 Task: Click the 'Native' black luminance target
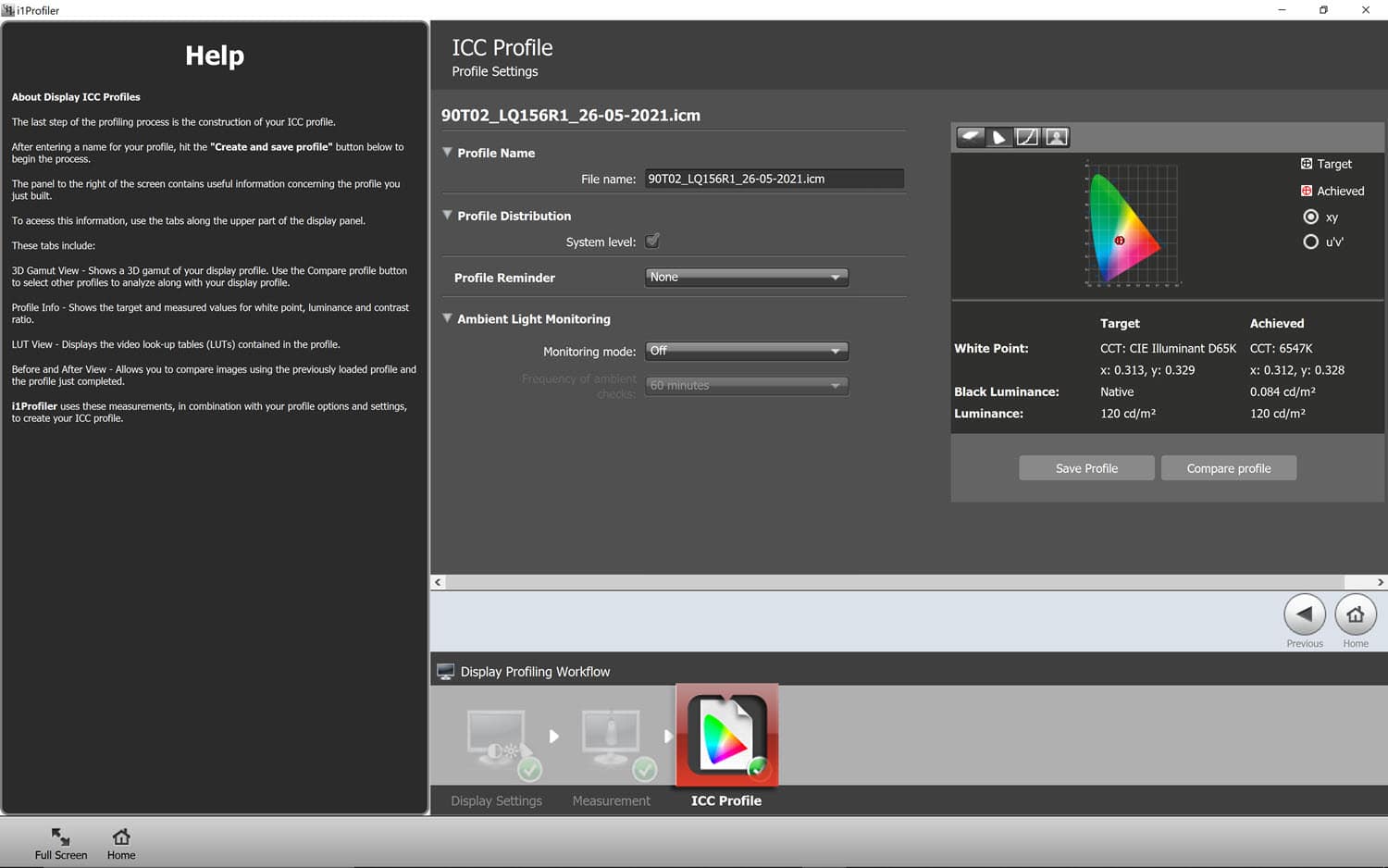pos(1117,391)
